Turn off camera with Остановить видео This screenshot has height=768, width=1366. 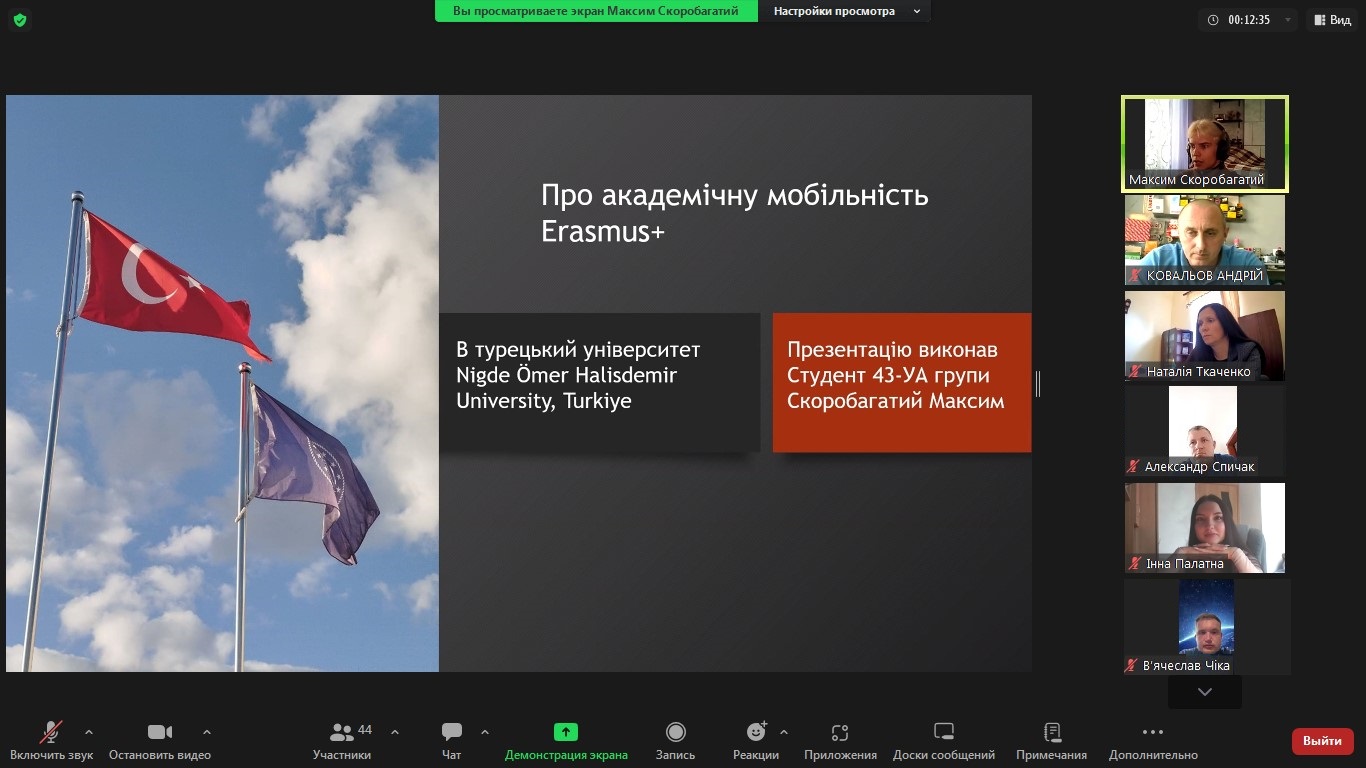(x=160, y=732)
